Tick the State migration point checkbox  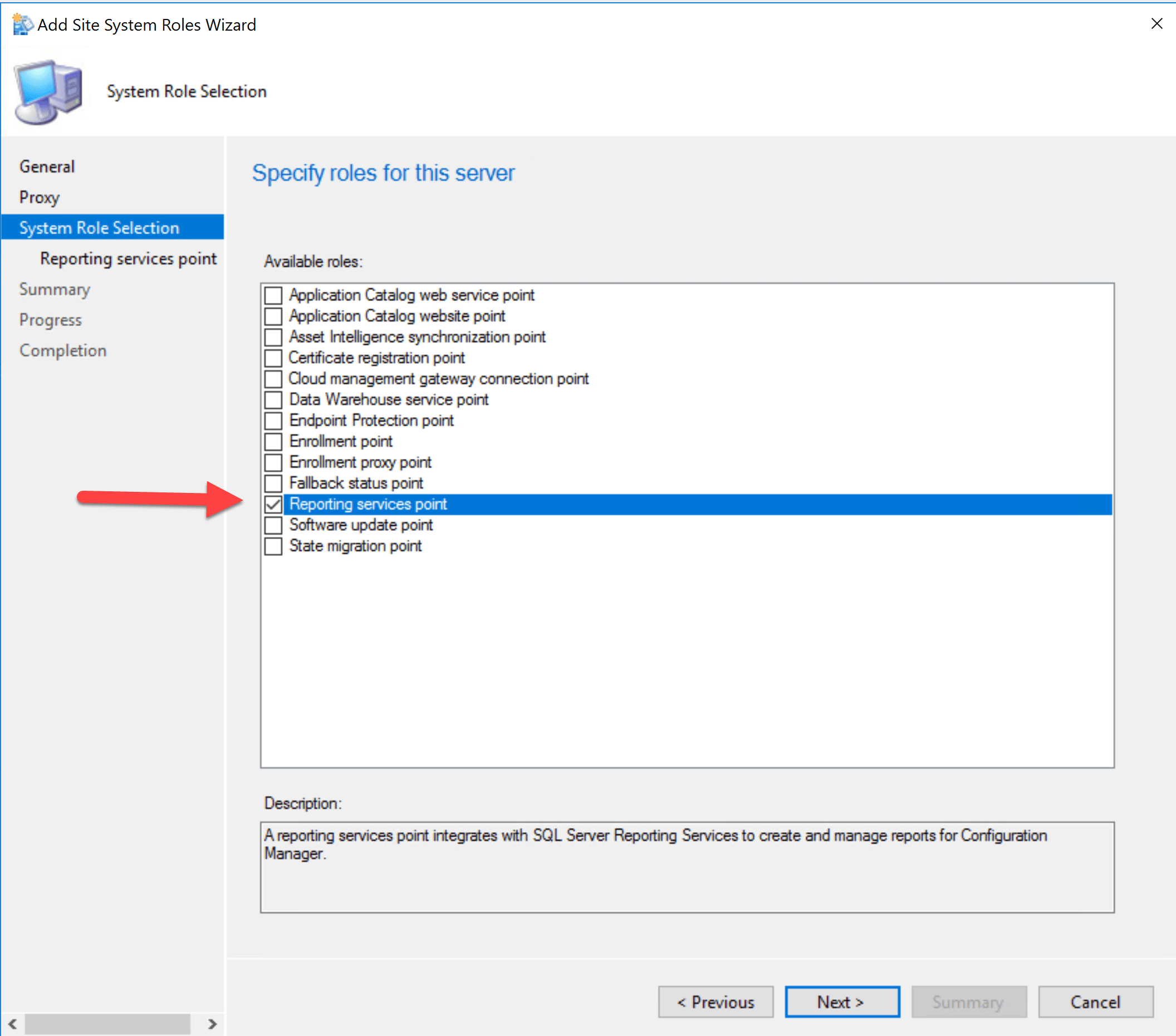[273, 546]
